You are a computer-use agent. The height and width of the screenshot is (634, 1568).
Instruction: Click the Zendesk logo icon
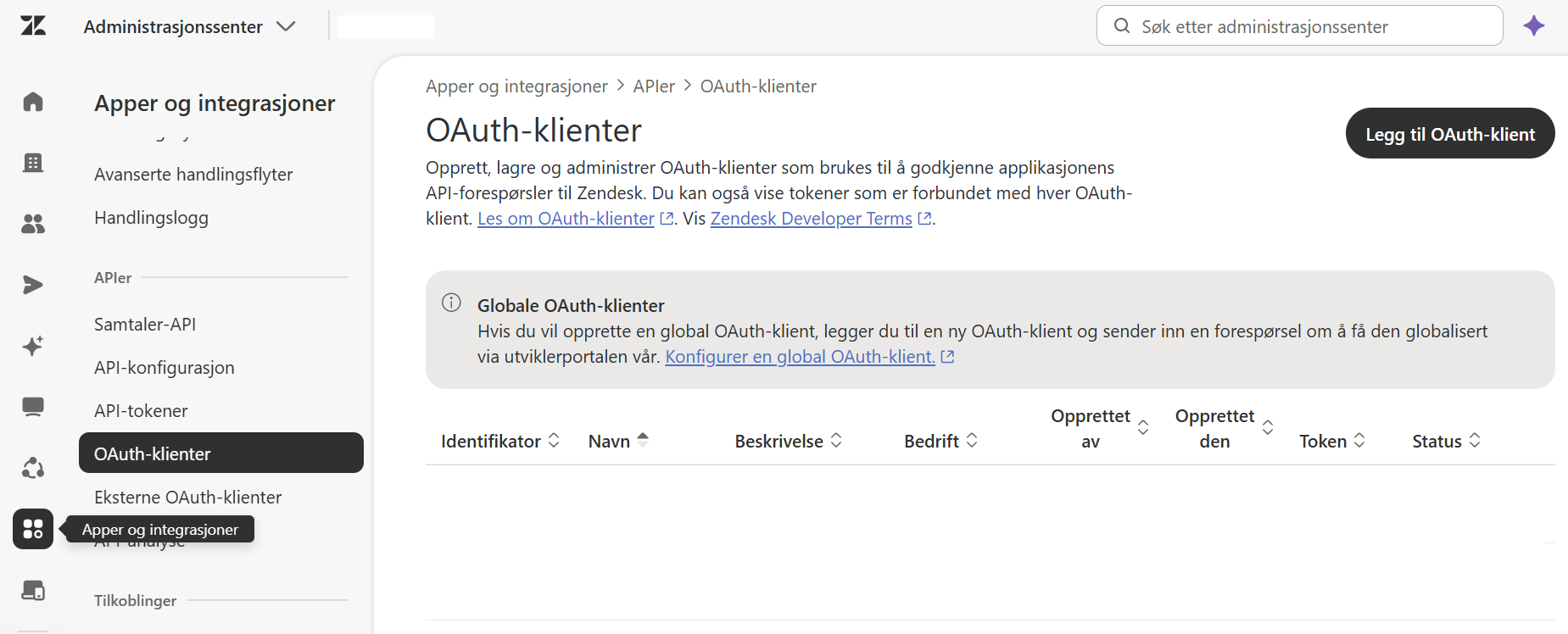coord(33,25)
